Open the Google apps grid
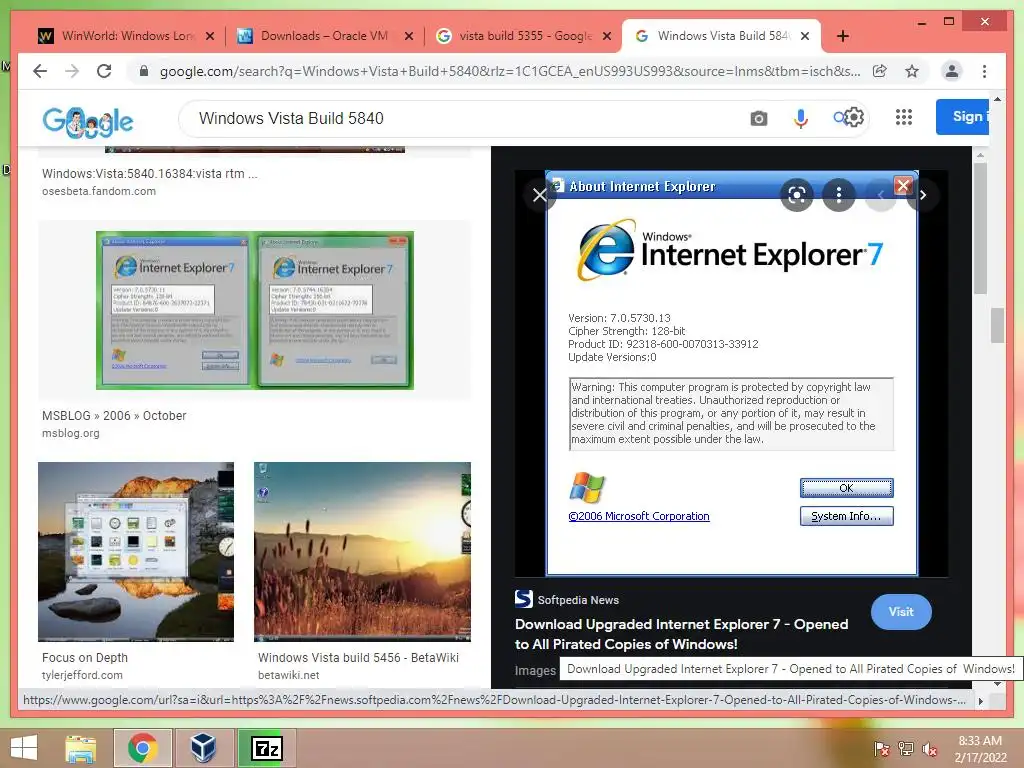This screenshot has height=768, width=1024. pos(904,117)
